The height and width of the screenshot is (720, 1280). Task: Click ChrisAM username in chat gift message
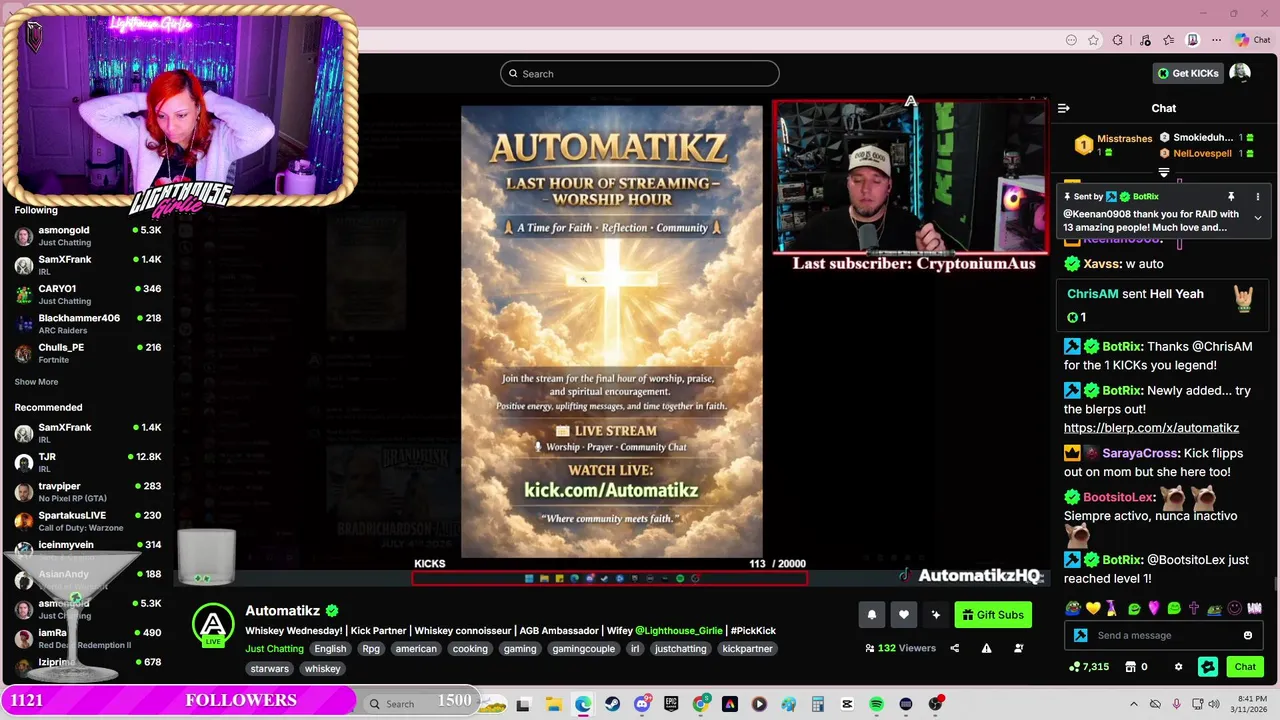(1092, 294)
